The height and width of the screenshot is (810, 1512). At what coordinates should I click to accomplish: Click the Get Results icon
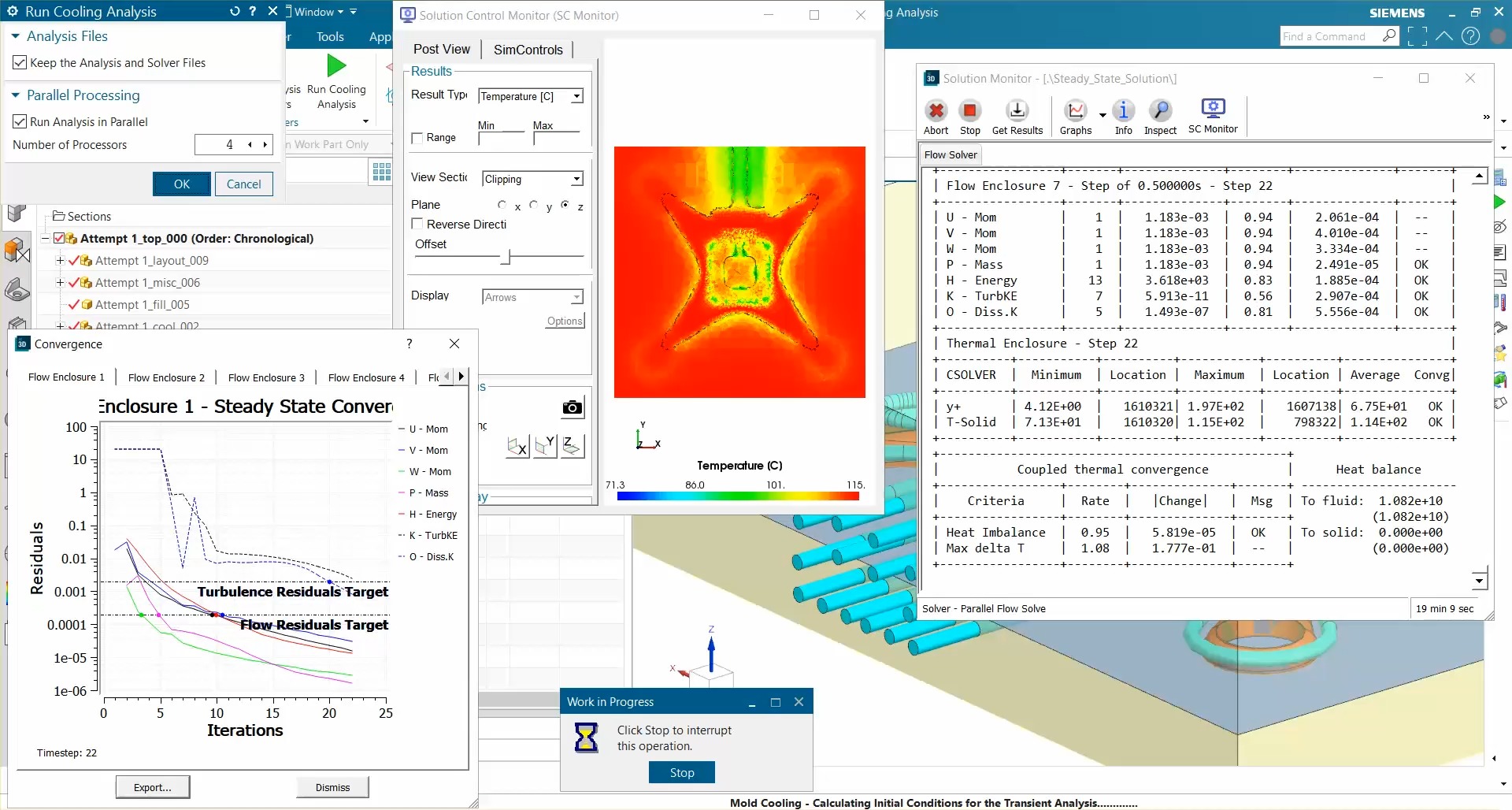(1017, 111)
